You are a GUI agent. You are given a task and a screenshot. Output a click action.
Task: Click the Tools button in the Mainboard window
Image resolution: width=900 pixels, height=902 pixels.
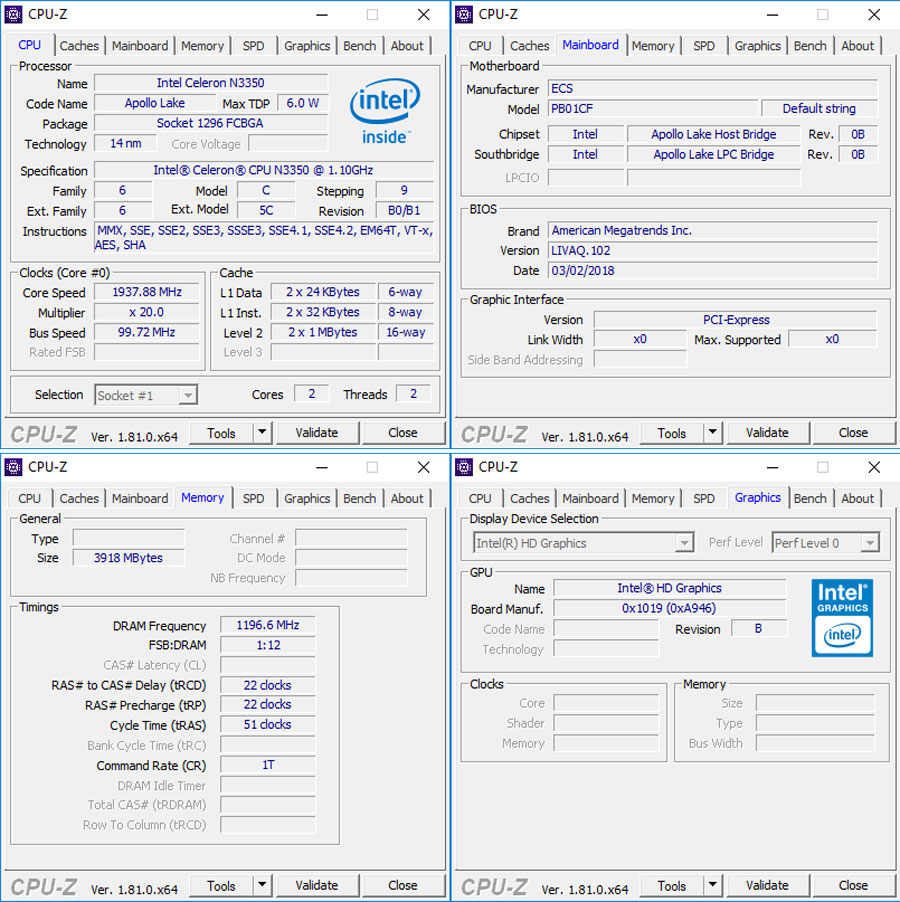tap(672, 433)
